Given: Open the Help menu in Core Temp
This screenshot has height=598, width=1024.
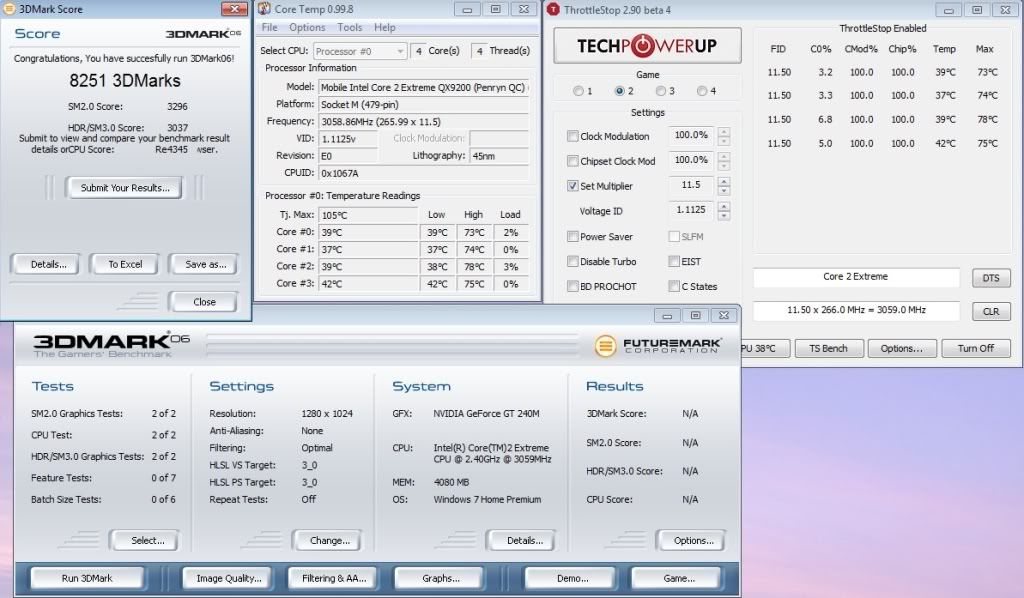Looking at the screenshot, I should [385, 27].
